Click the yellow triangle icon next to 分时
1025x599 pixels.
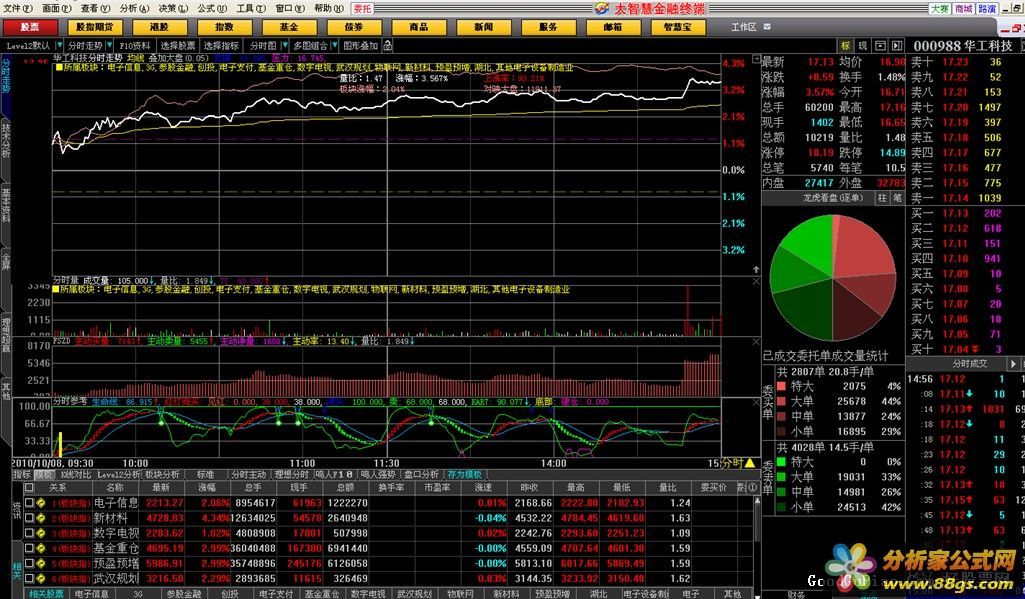coord(749,463)
